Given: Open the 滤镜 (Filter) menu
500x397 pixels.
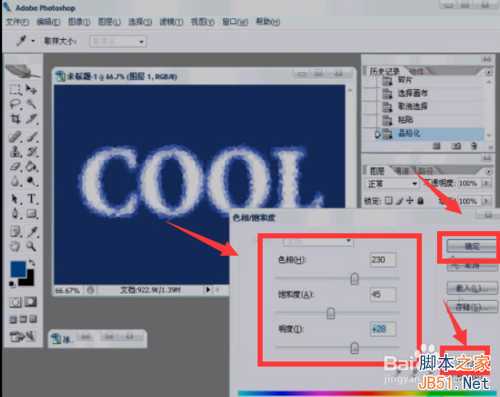Looking at the screenshot, I should point(171,22).
